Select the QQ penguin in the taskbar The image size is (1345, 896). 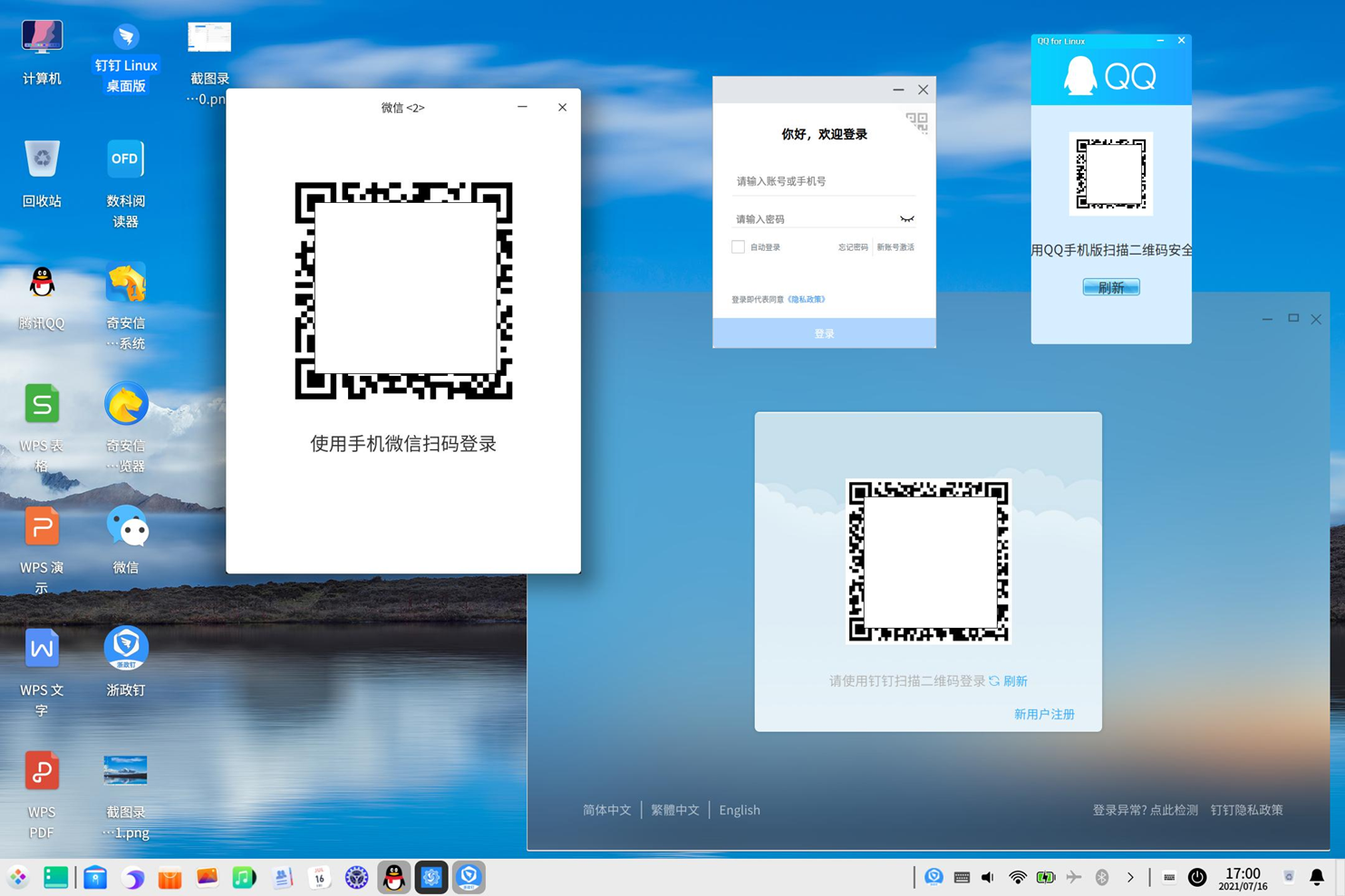pos(394,877)
